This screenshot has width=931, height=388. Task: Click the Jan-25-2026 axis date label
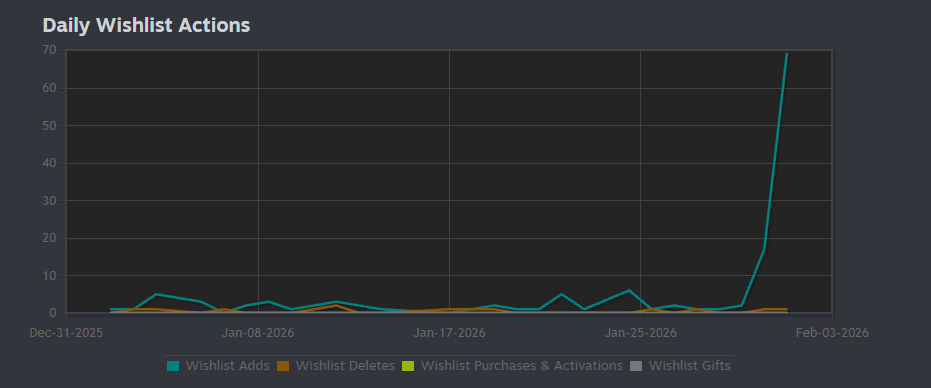coord(640,333)
